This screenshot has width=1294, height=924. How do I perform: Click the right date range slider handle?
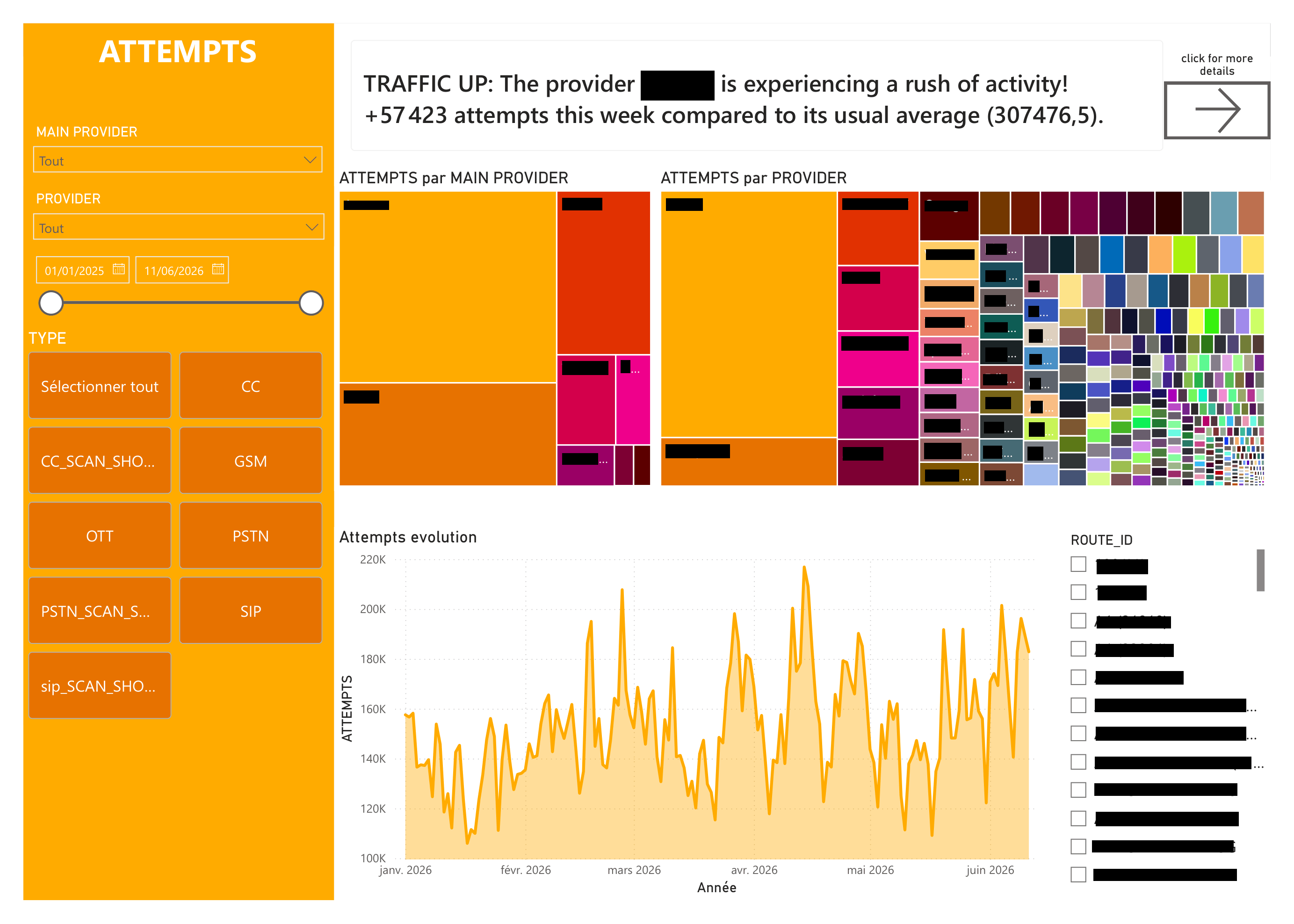click(x=311, y=303)
